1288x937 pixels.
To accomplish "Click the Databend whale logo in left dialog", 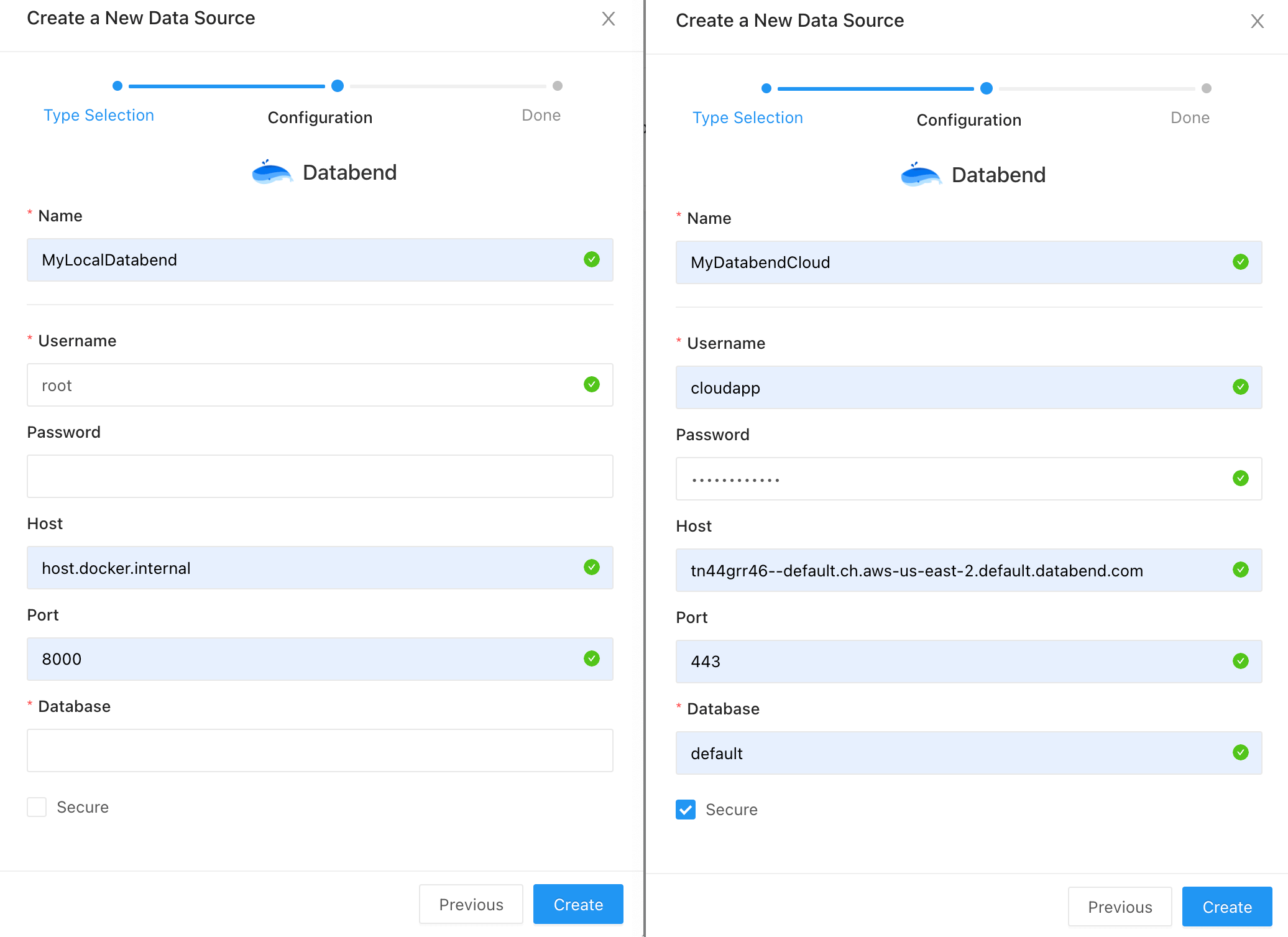I will coord(272,172).
